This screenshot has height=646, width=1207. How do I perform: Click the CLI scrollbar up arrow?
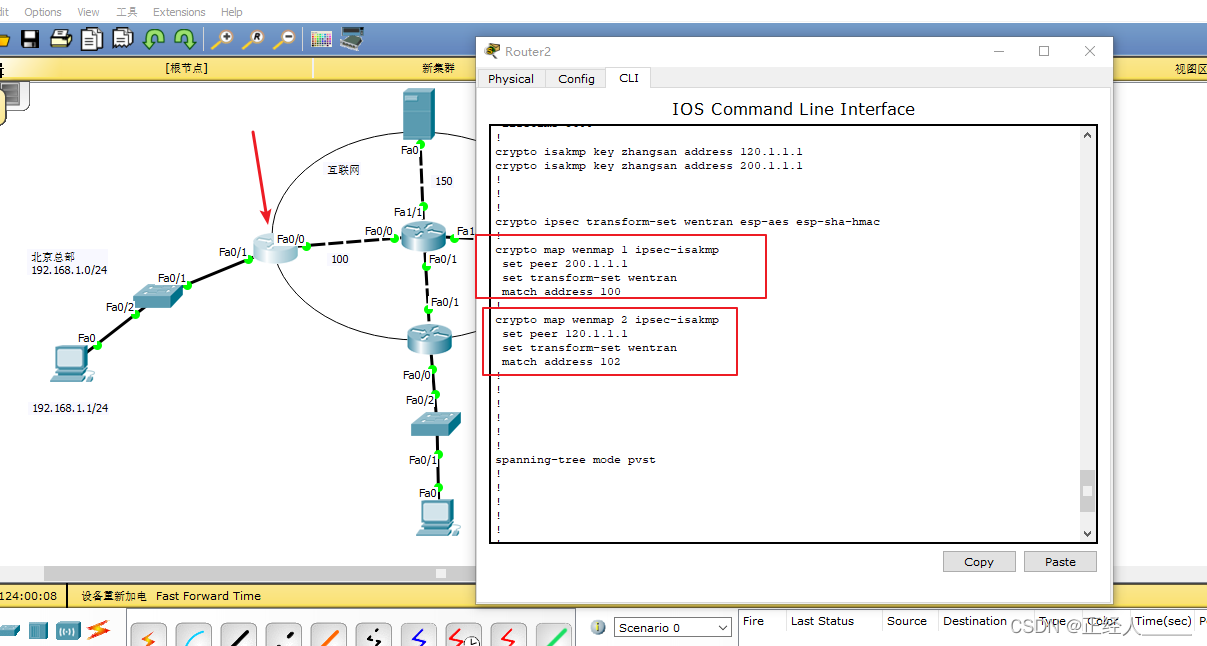1087,135
